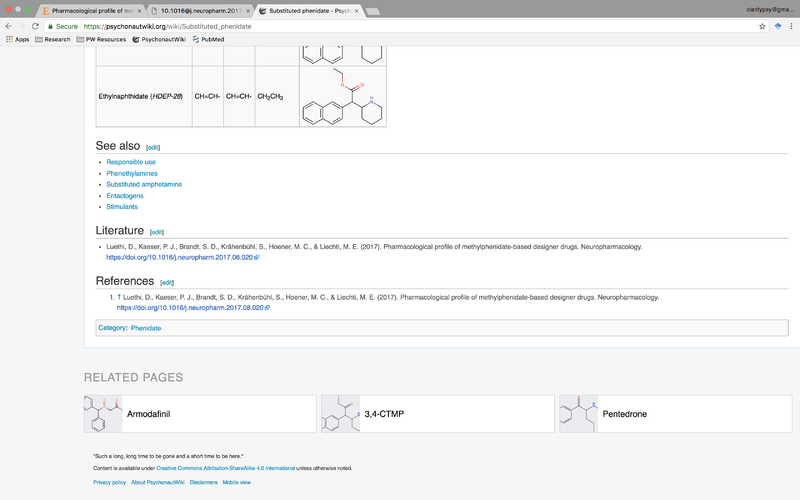Switch to the 'Pharmacological profile' tab
Image resolution: width=800 pixels, height=500 pixels.
[97, 10]
